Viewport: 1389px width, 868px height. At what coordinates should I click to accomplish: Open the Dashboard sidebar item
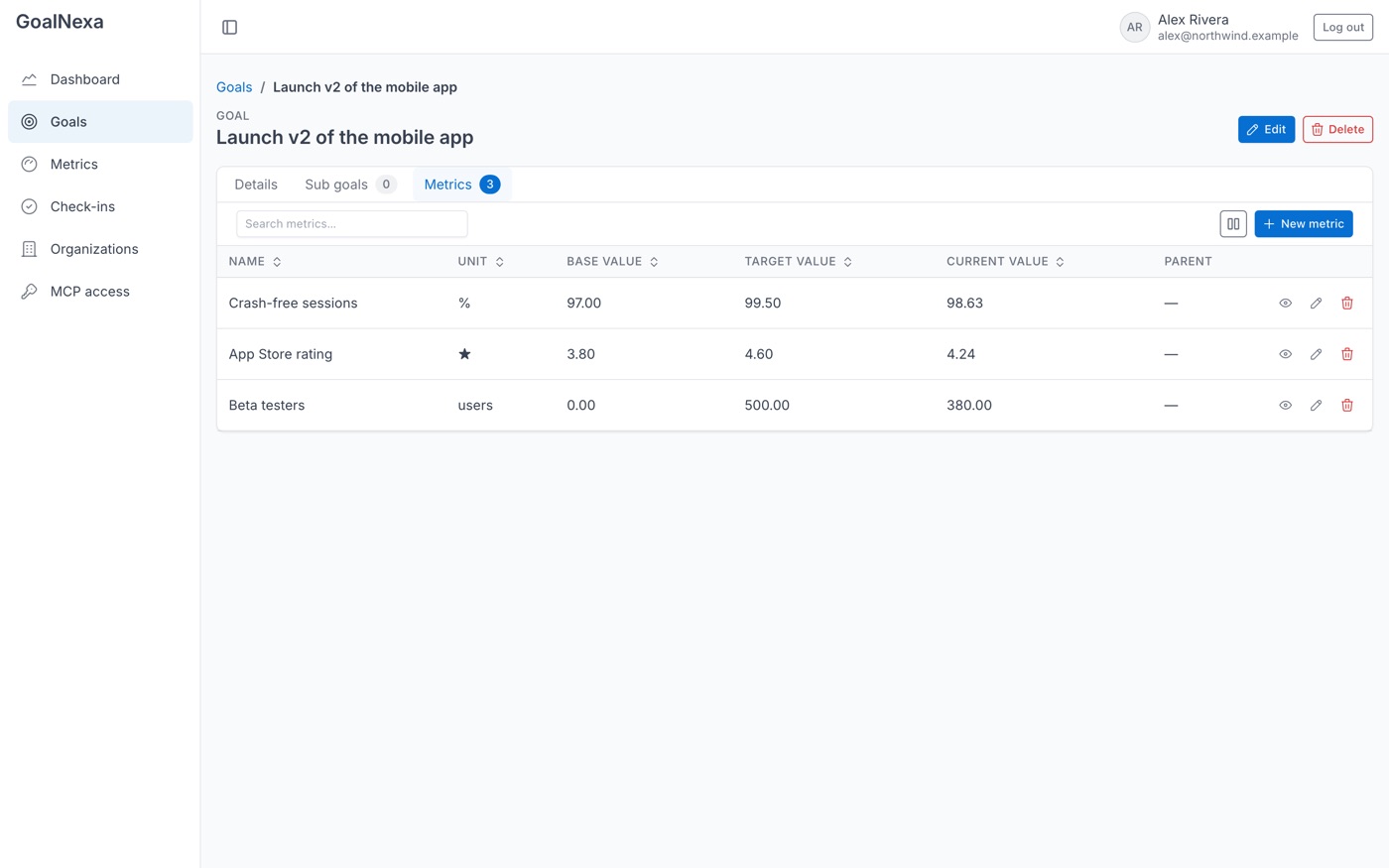100,79
